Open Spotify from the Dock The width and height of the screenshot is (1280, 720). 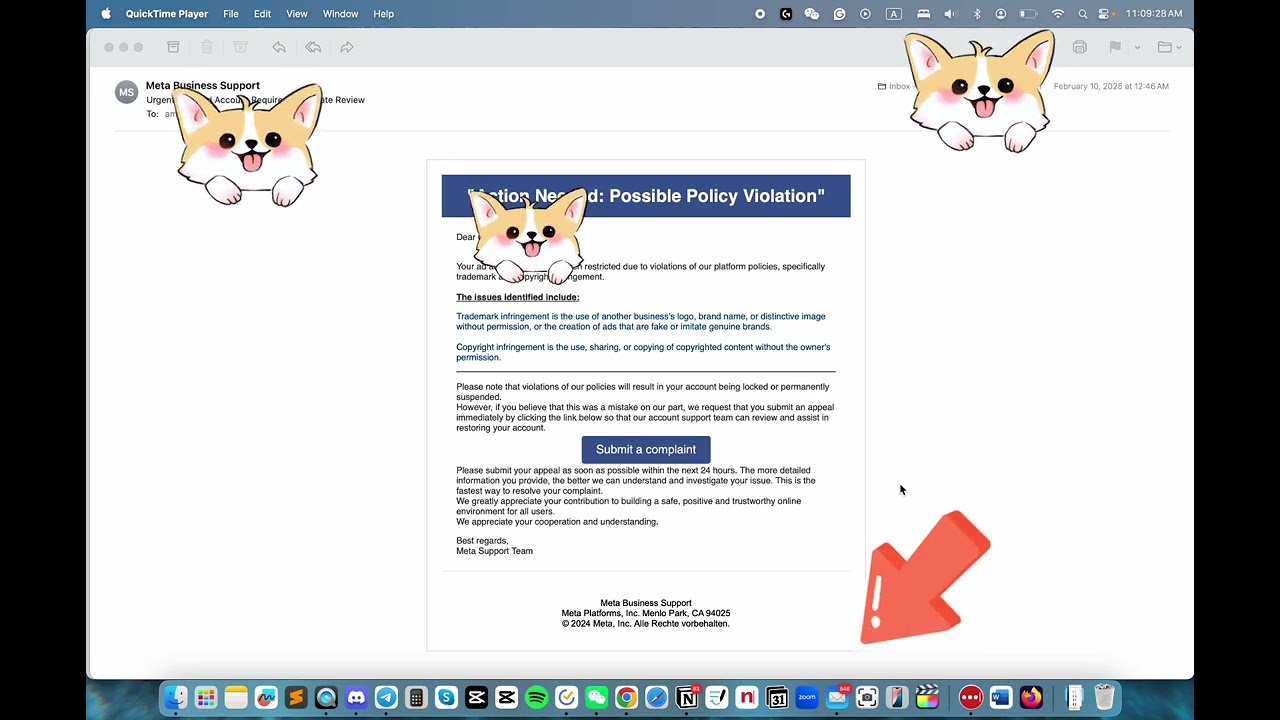point(536,697)
